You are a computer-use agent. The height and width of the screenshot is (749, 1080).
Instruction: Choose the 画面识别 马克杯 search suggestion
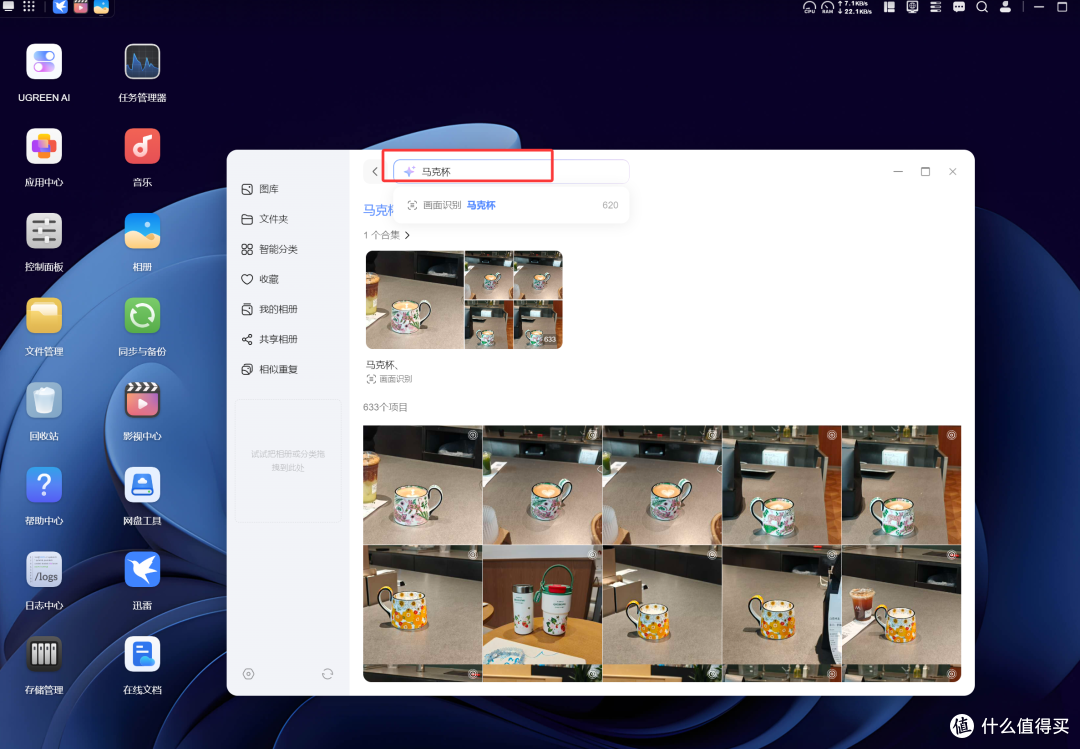coord(510,205)
